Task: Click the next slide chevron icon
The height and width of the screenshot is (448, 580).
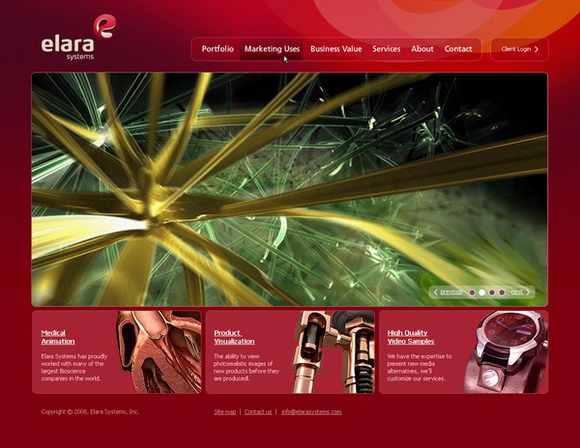Action: coord(528,292)
